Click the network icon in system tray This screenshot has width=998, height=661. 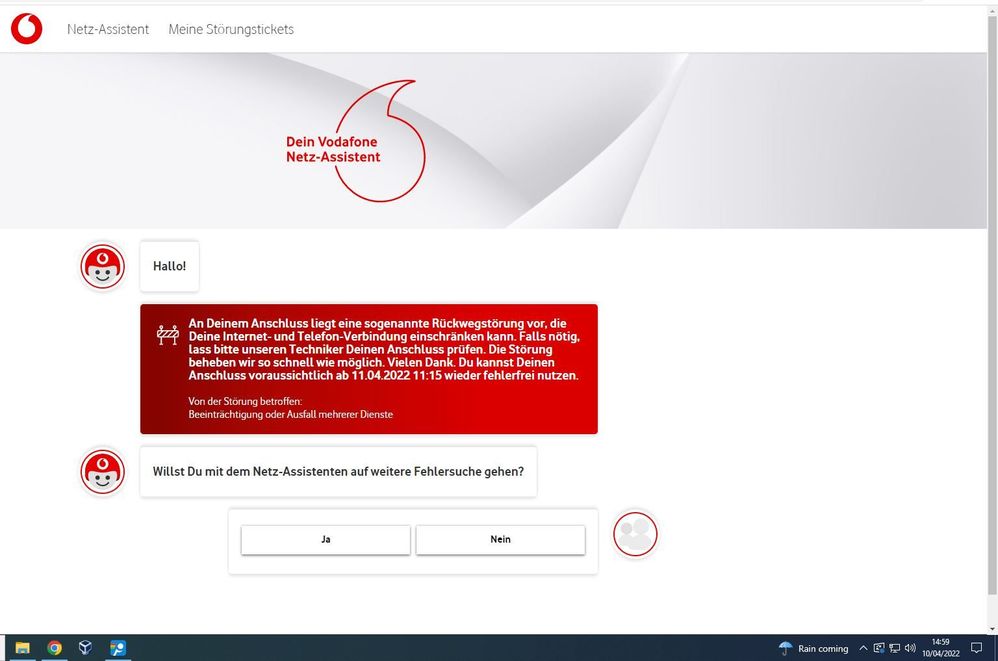point(895,648)
